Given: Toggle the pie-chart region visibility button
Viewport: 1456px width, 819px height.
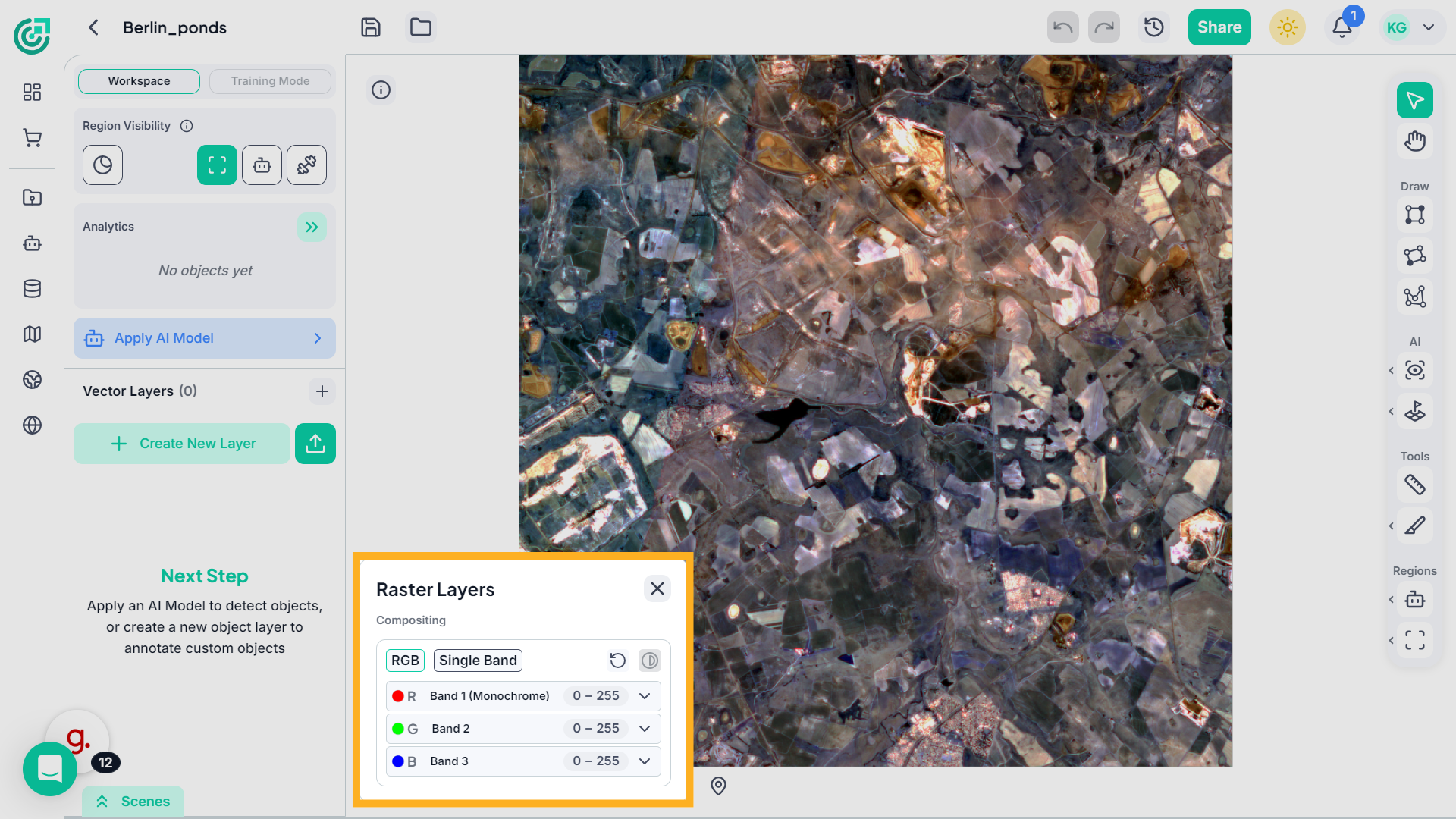Looking at the screenshot, I should [102, 165].
